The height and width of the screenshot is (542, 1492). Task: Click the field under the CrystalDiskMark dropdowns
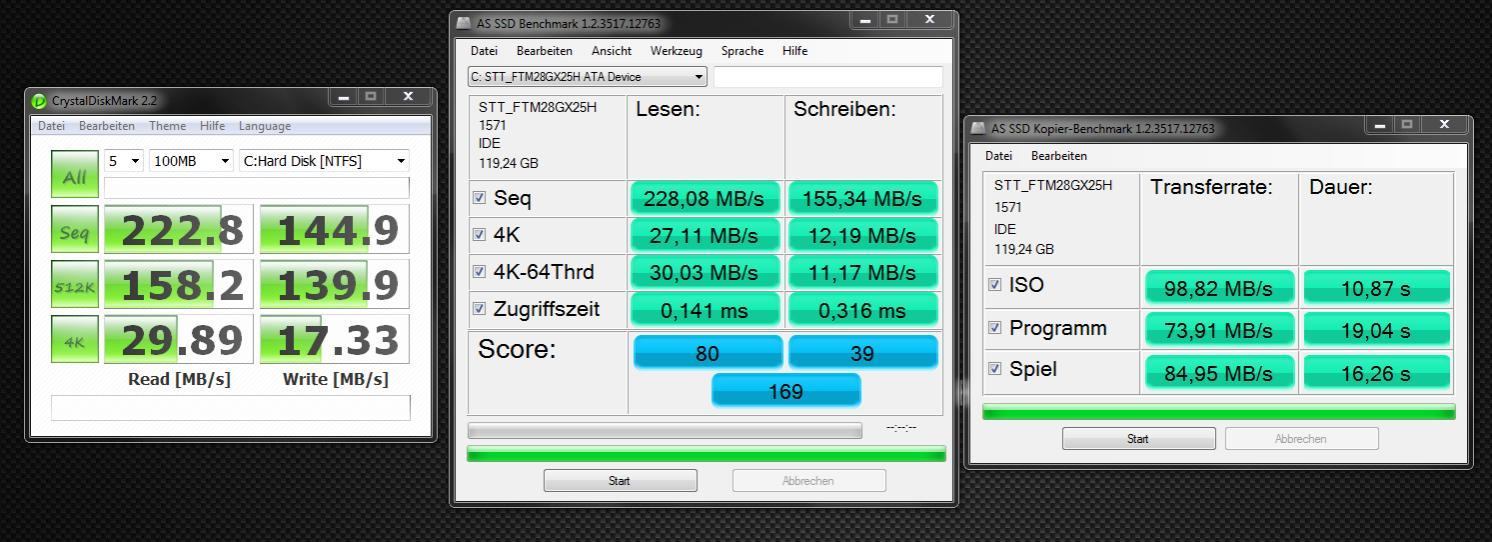(x=257, y=187)
